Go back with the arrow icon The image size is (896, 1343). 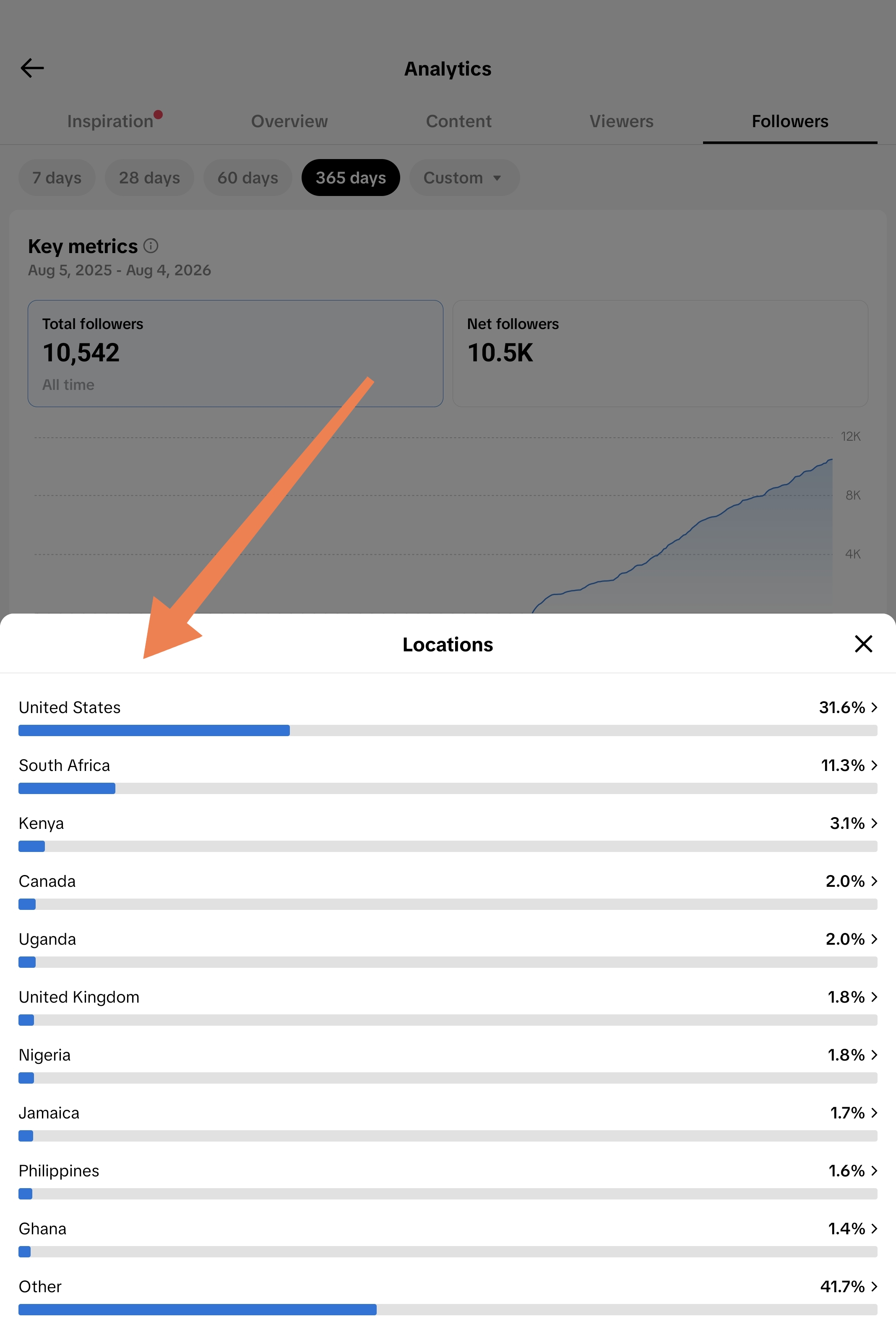(x=32, y=68)
